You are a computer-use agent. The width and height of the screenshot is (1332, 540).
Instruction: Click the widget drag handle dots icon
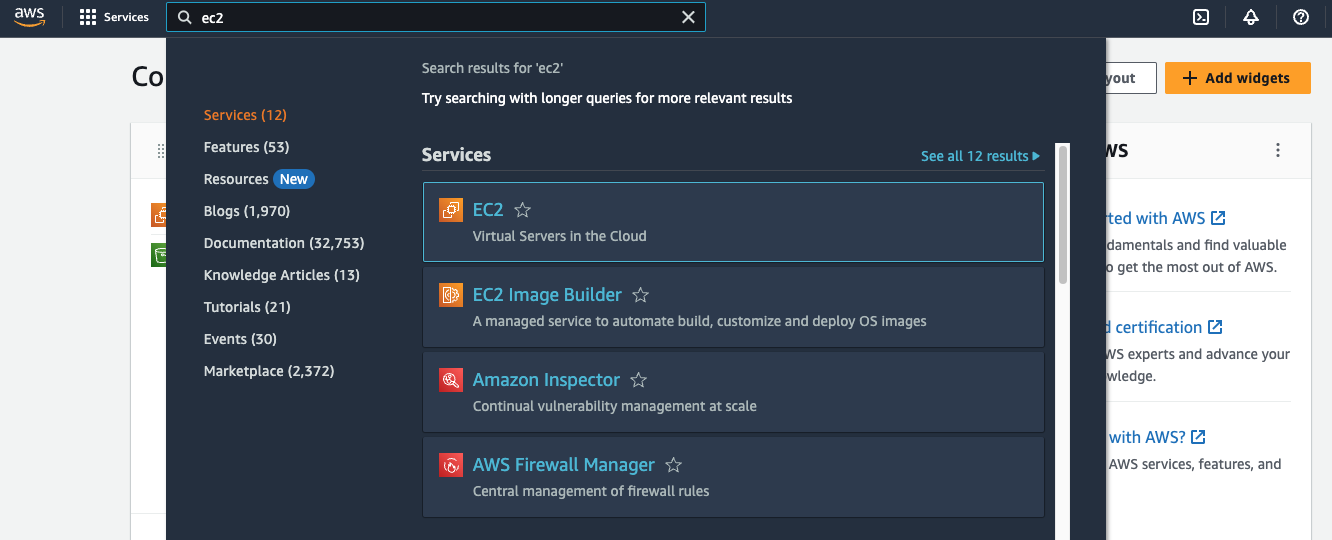tap(160, 151)
